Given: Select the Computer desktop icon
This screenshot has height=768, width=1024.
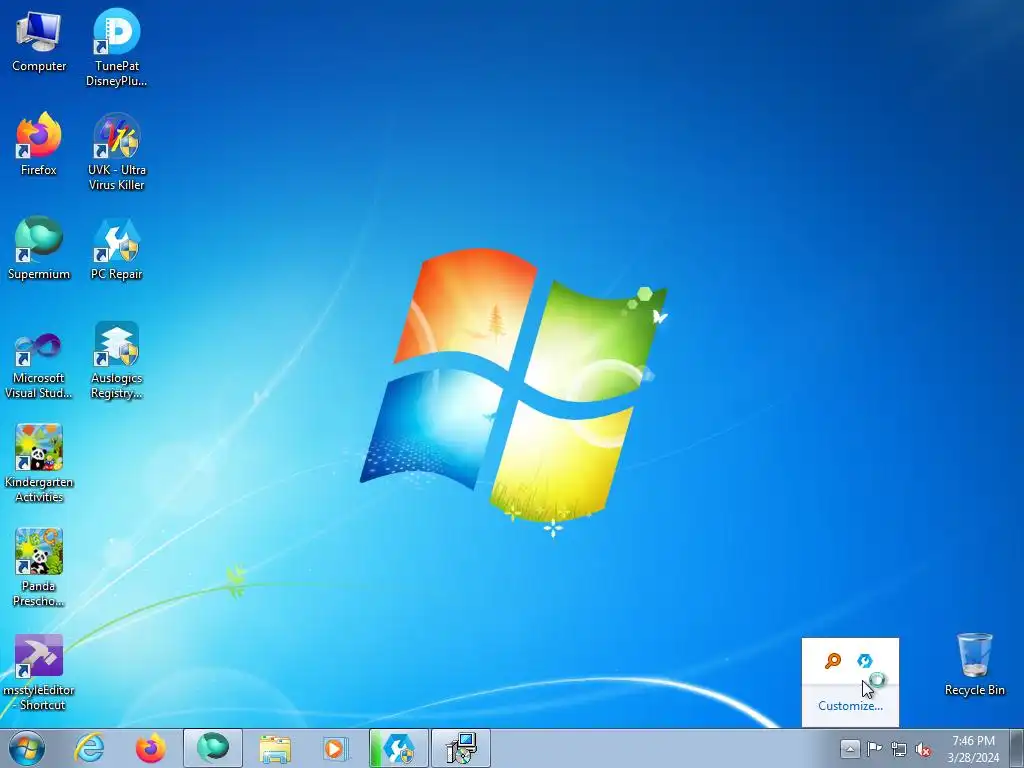Looking at the screenshot, I should click(x=39, y=40).
